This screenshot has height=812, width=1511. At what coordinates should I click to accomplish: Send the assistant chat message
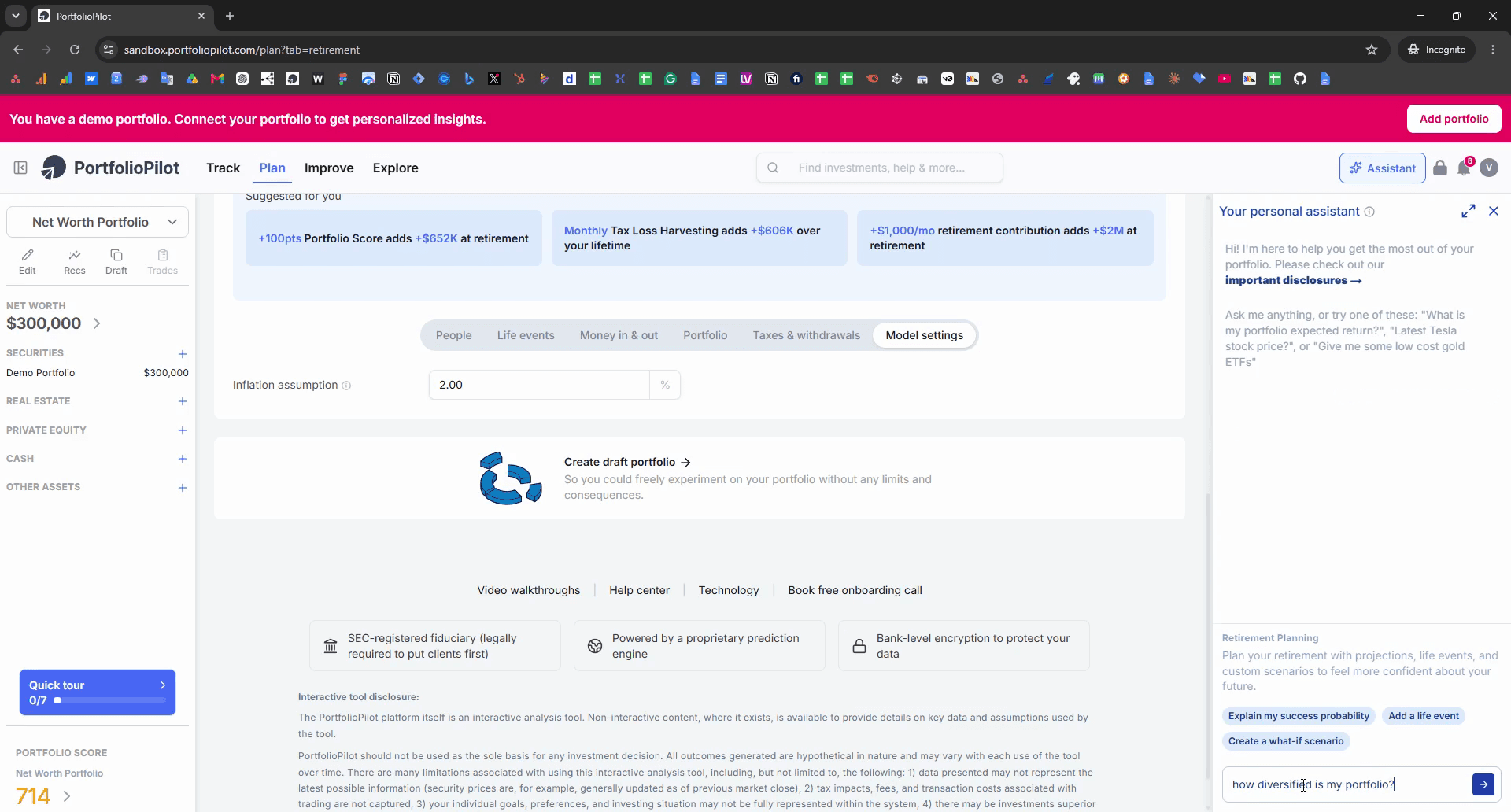[x=1483, y=784]
